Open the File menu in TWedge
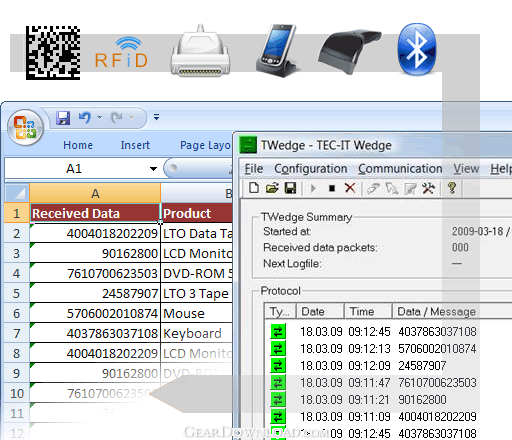Screen dimensions: 512x440 coord(254,169)
